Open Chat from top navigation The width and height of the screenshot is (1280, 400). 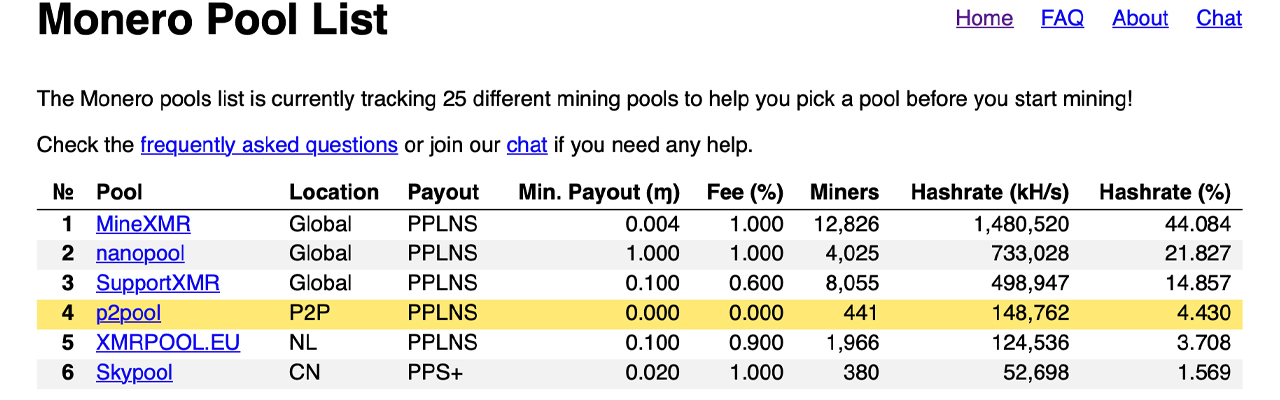(1219, 18)
